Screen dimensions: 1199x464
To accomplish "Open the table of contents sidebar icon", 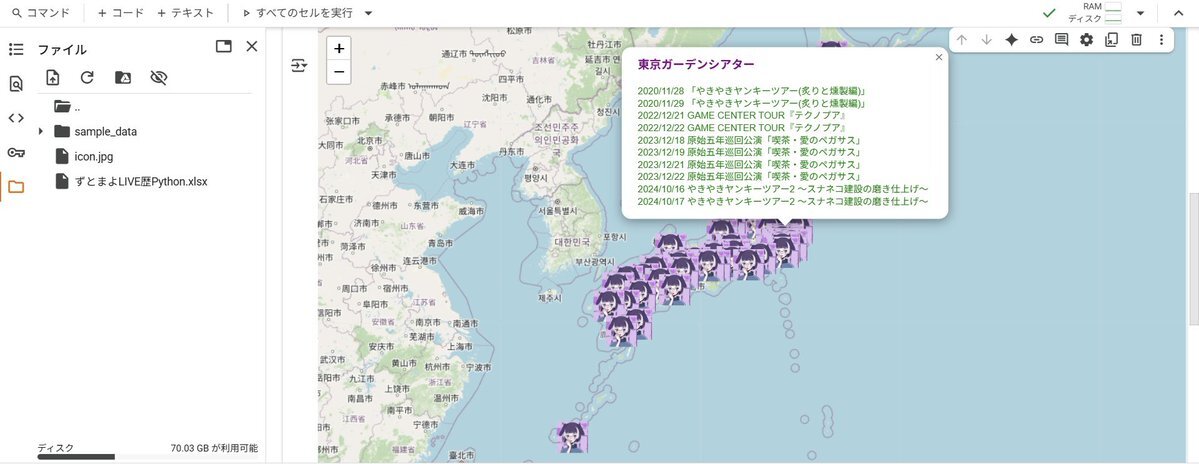I will point(16,50).
